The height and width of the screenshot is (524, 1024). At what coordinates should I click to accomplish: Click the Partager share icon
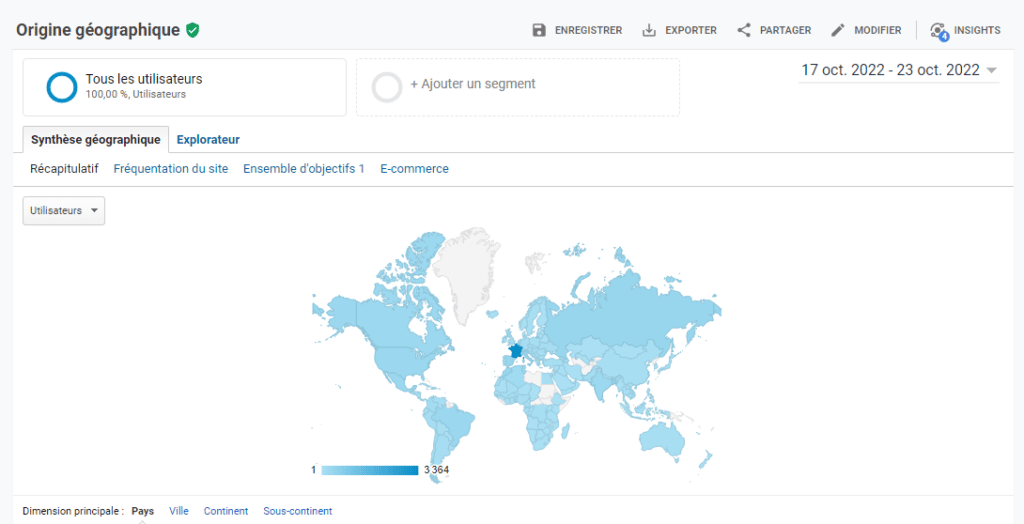pos(744,30)
